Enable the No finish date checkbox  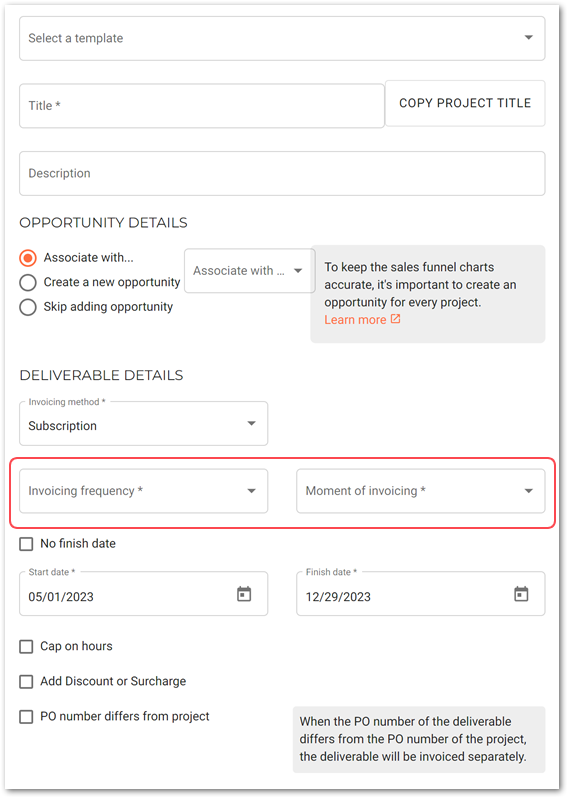point(26,544)
